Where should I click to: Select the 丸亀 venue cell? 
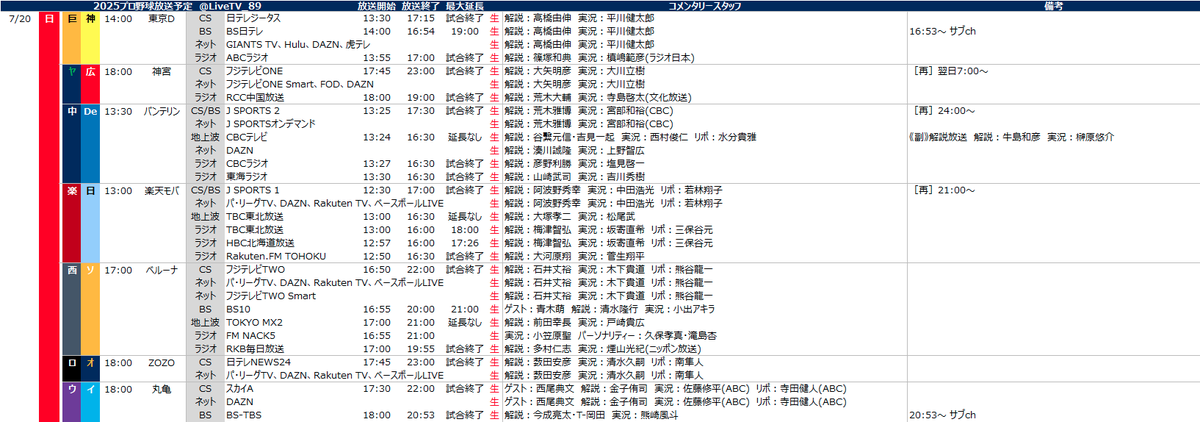tap(162, 387)
